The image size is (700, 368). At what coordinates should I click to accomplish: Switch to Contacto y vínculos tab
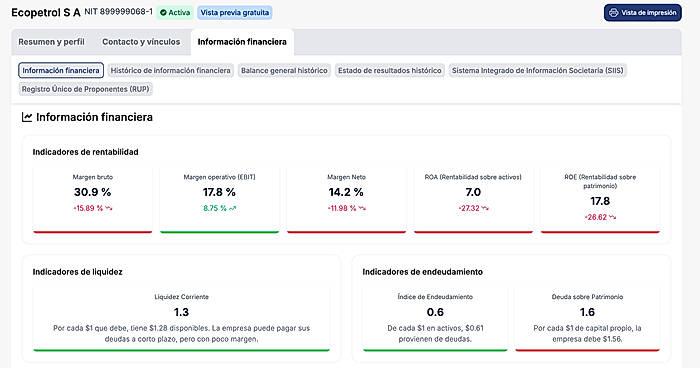141,42
